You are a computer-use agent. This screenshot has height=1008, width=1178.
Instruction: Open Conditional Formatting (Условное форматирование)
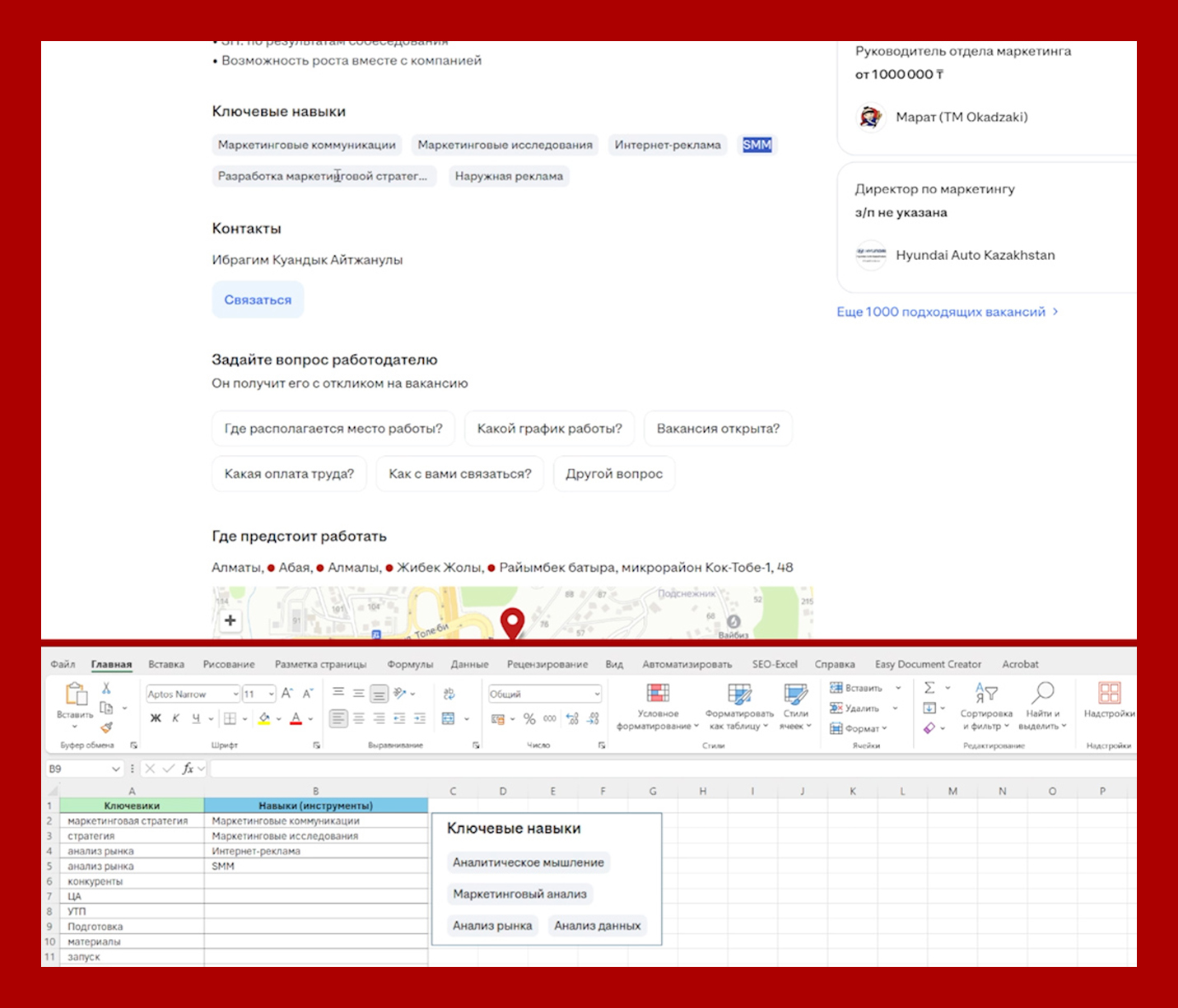pos(657,707)
